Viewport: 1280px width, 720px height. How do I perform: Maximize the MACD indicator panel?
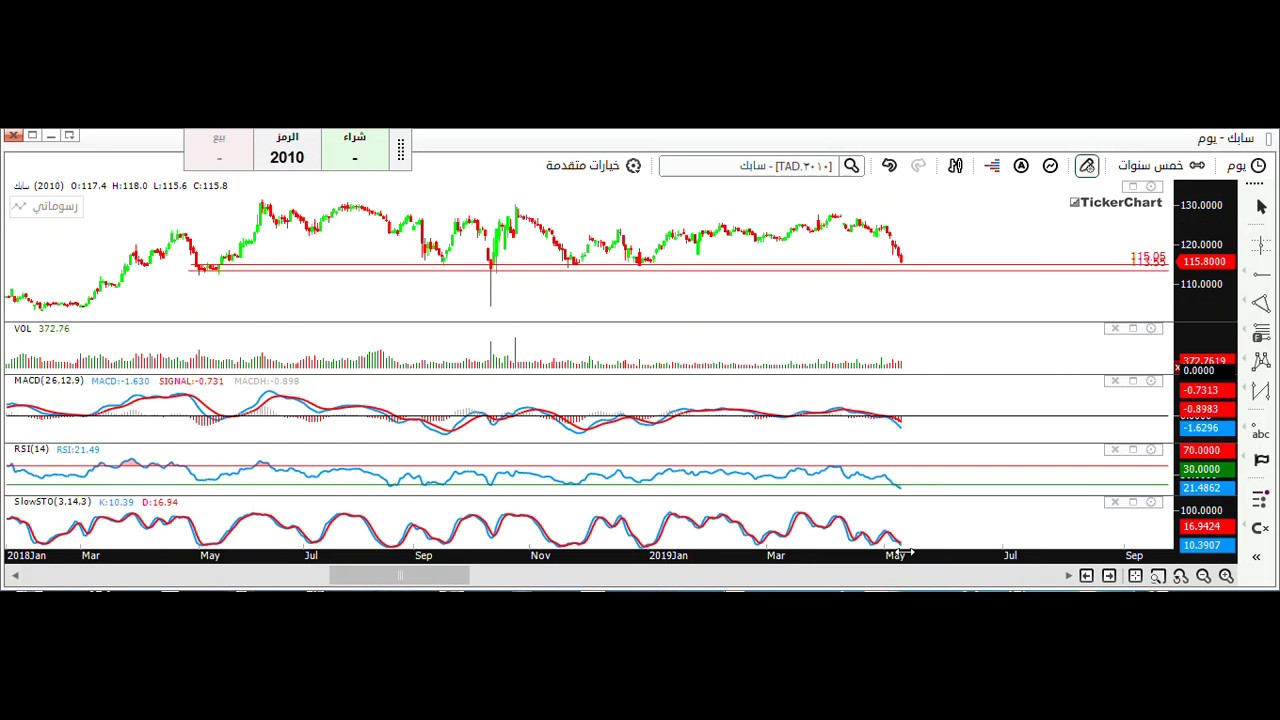tap(1133, 381)
